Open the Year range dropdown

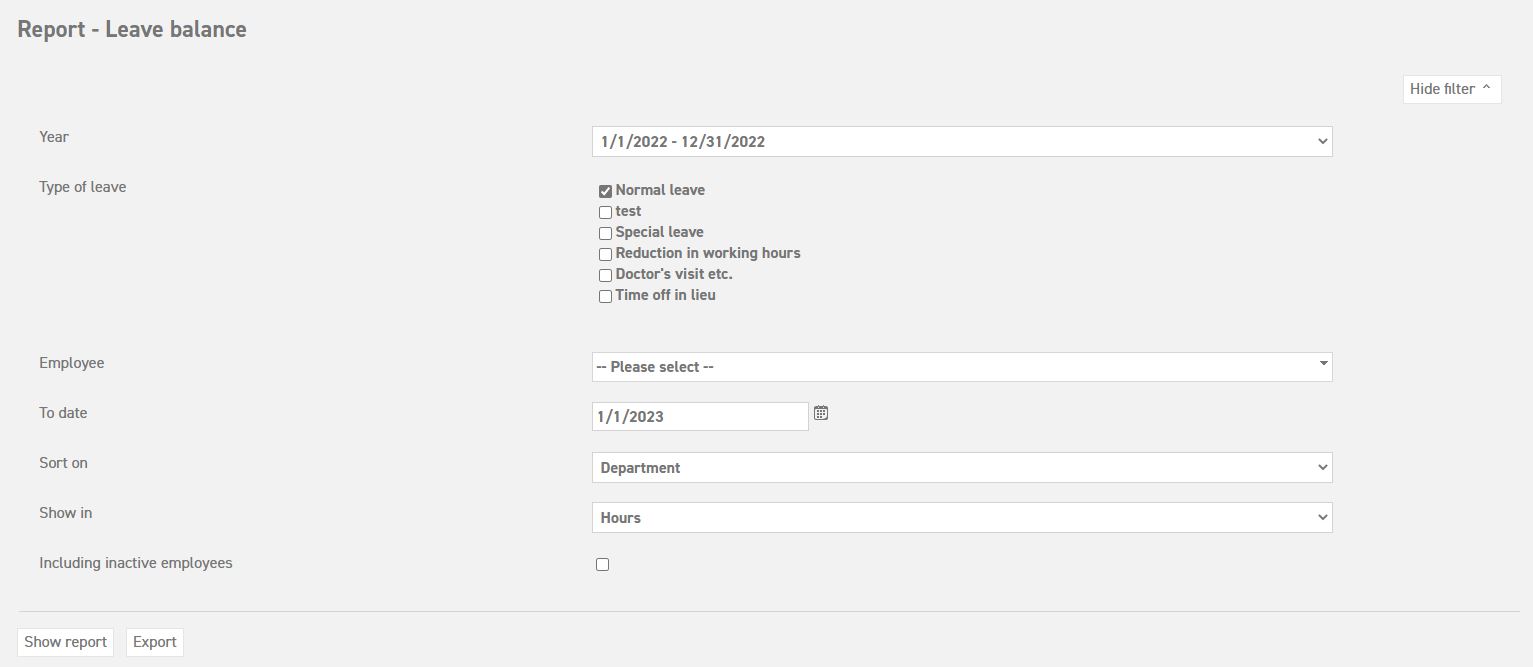[961, 142]
